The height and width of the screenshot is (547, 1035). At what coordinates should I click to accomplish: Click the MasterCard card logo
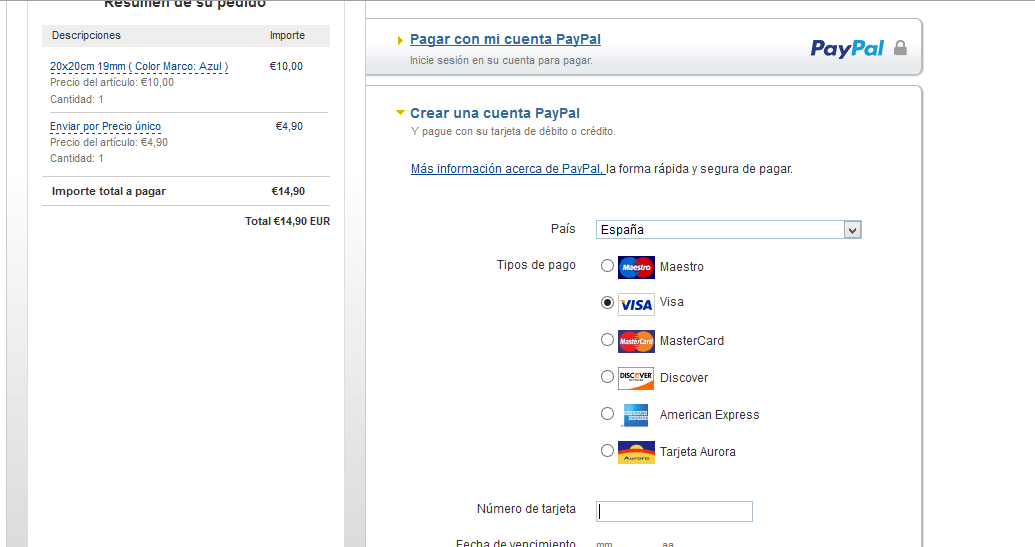(636, 341)
